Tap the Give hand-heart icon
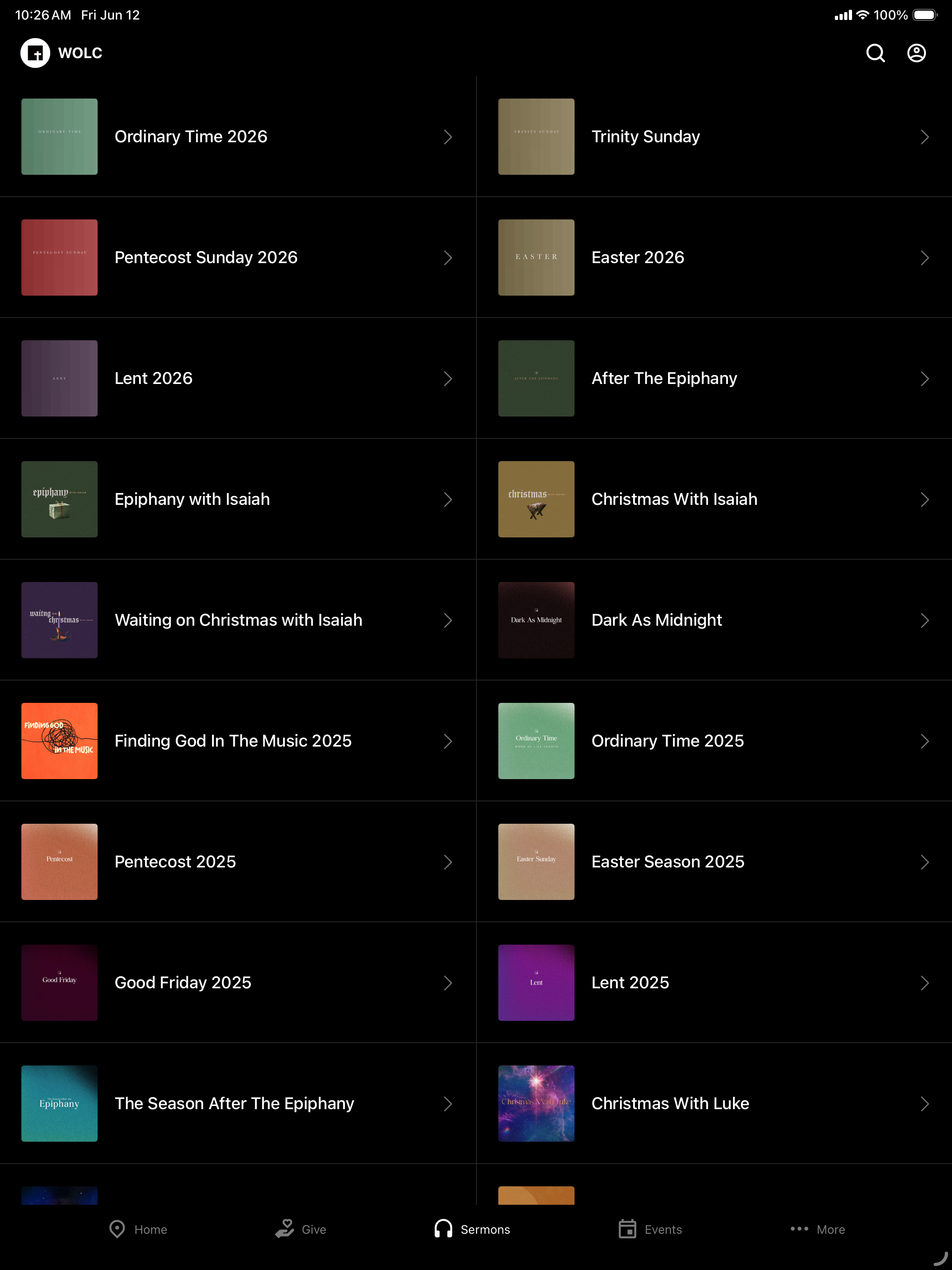The width and height of the screenshot is (952, 1270). pyautogui.click(x=285, y=1229)
